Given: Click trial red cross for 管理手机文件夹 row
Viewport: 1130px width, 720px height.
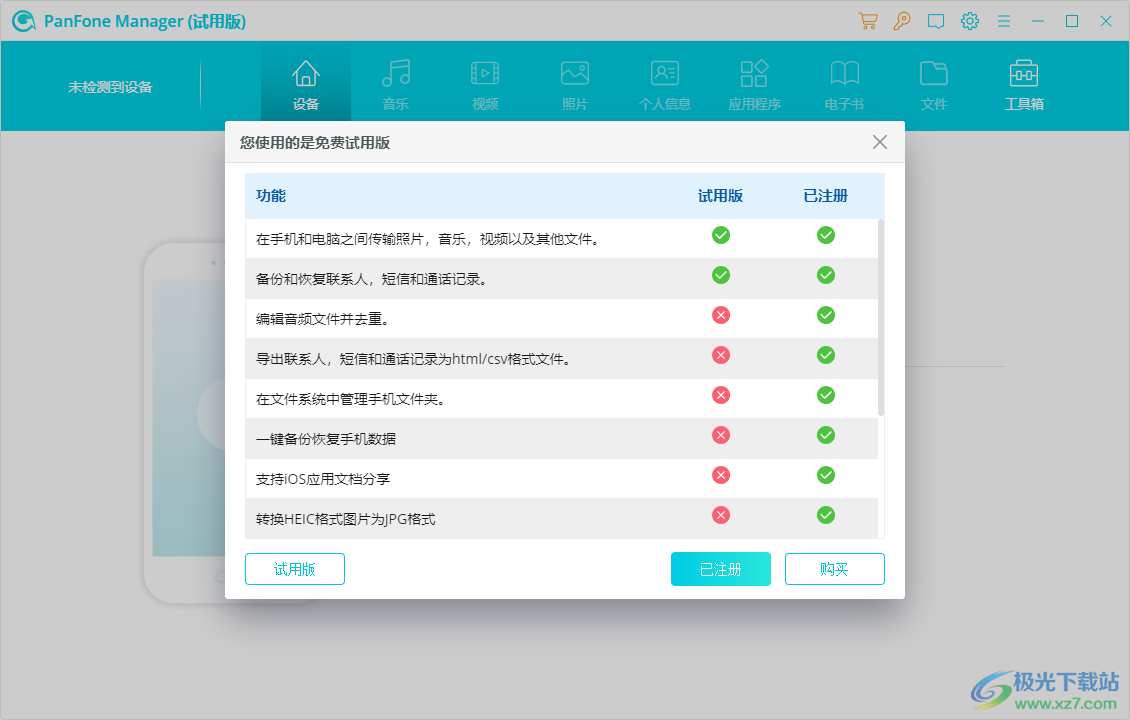Looking at the screenshot, I should [721, 395].
